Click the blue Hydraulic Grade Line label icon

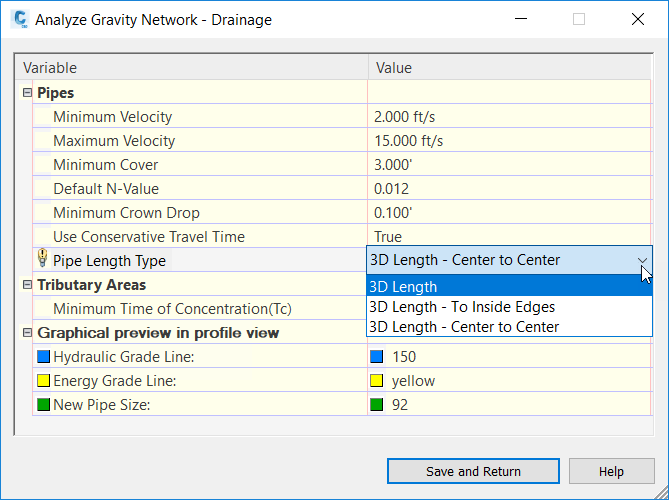[x=43, y=357]
